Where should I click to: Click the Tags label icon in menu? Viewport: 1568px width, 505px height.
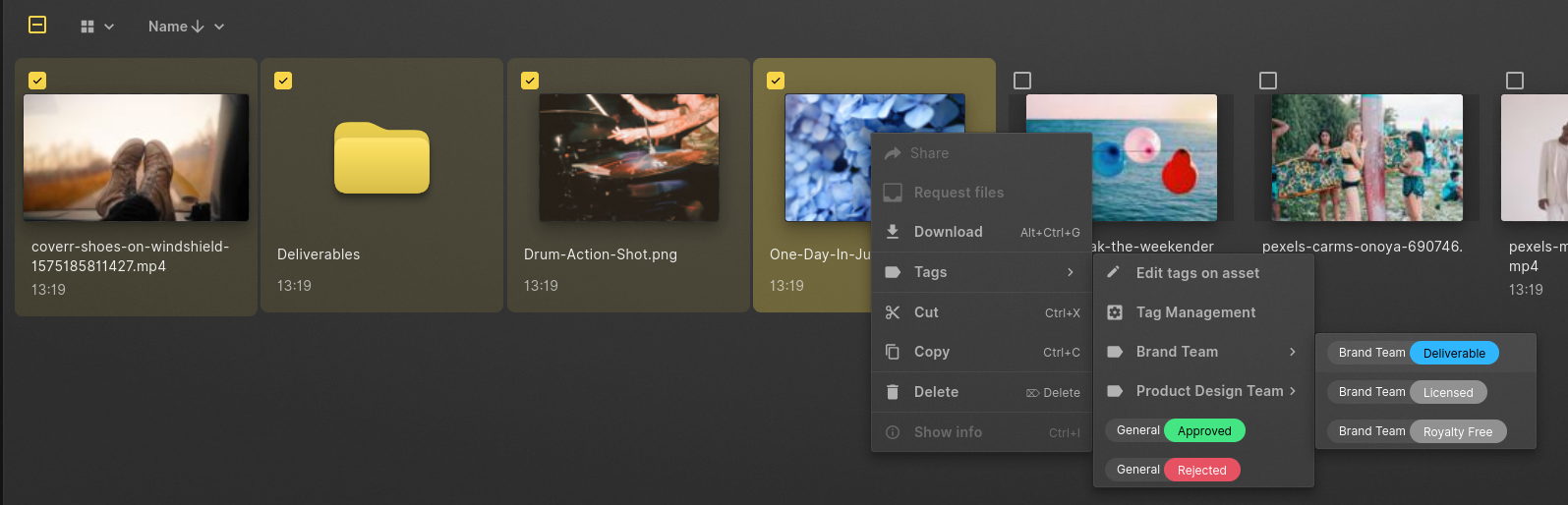point(893,272)
